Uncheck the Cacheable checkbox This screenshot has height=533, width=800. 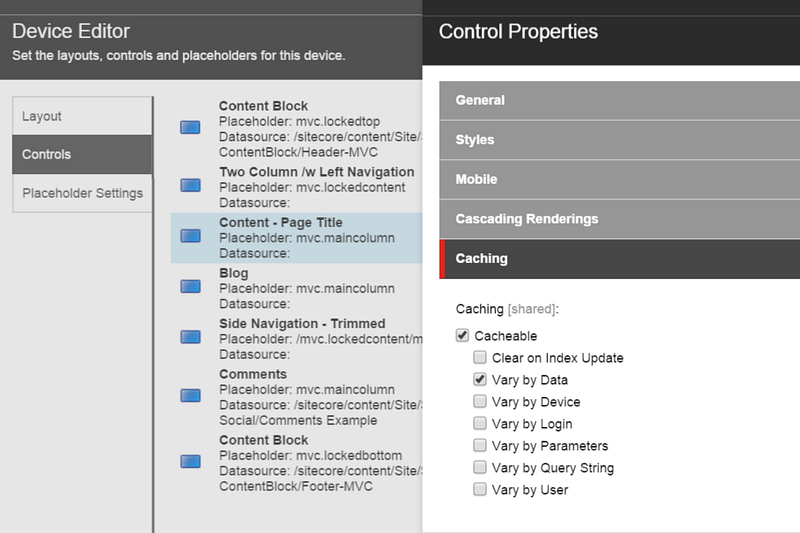click(x=462, y=335)
